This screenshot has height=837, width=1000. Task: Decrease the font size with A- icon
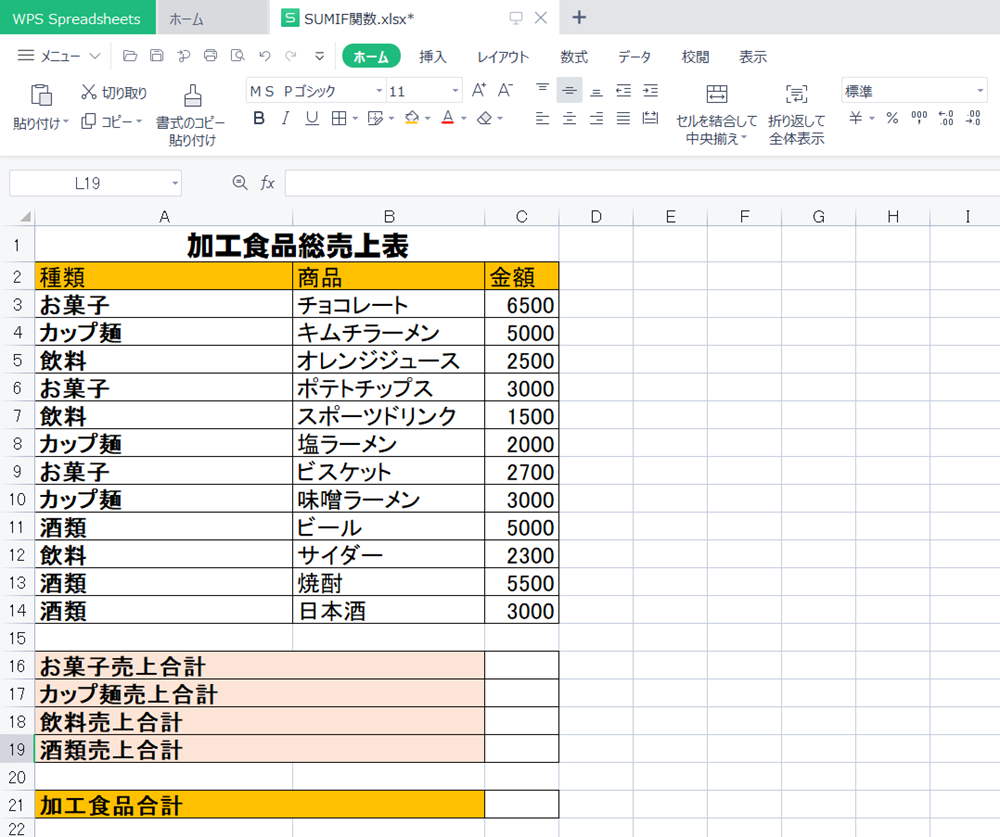click(505, 90)
